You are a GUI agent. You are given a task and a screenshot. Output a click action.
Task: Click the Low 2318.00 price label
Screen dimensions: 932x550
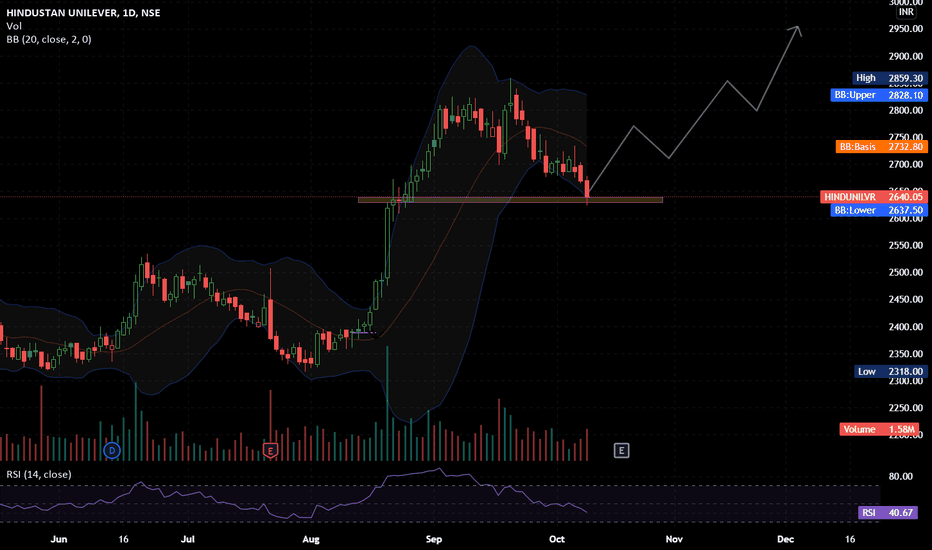coord(890,372)
